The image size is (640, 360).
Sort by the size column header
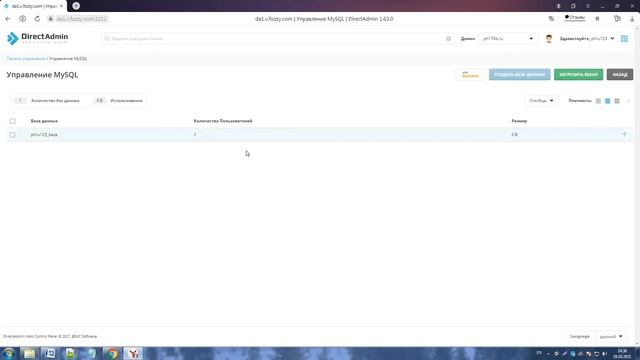[x=519, y=121]
